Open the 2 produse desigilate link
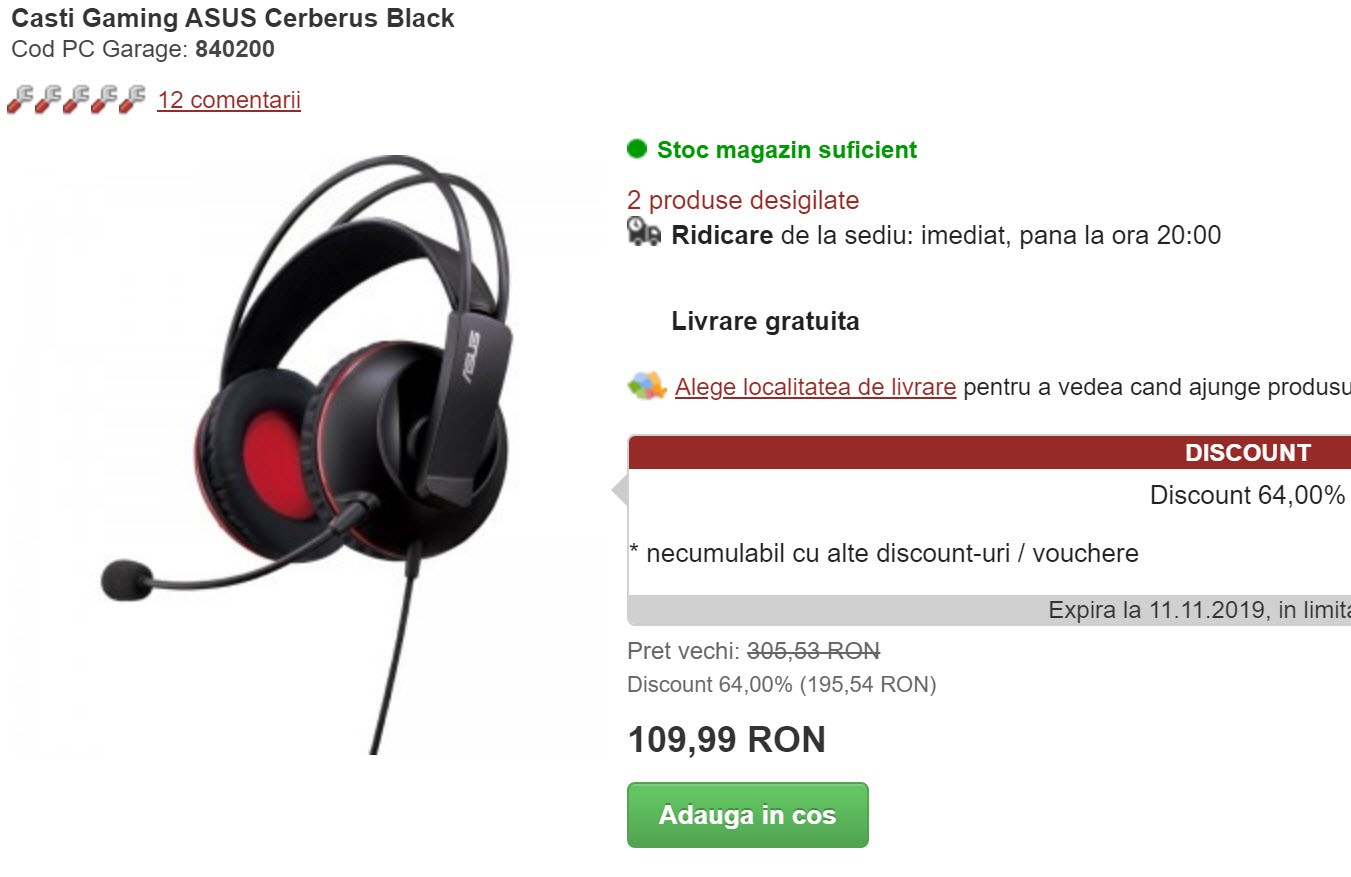Viewport: 1351px width, 877px height. (x=743, y=200)
